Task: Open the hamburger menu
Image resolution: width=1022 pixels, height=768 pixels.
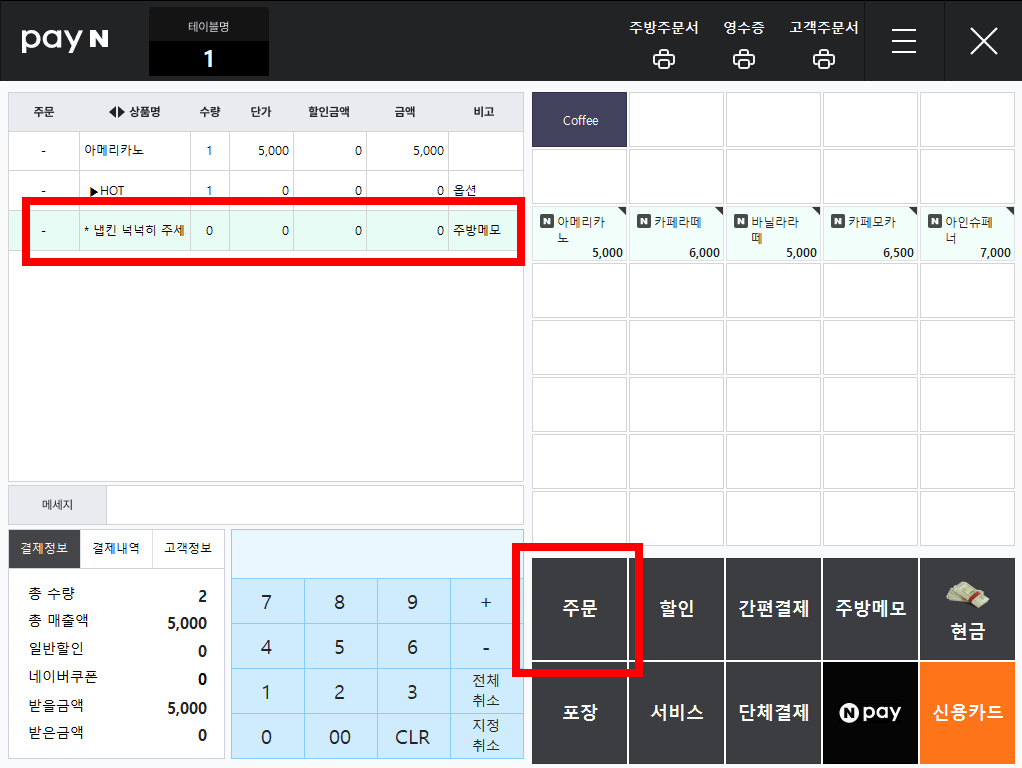Action: click(904, 40)
